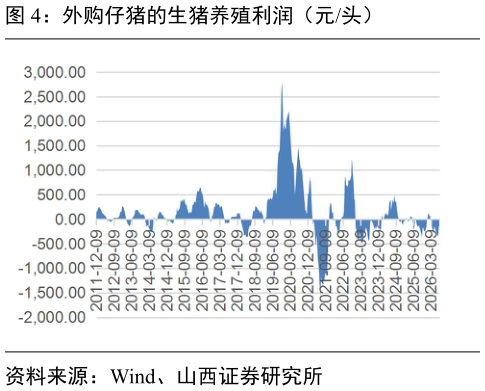This screenshot has height=391, width=485.
Task: Click the 2011-12-09 date label
Action: click(97, 270)
